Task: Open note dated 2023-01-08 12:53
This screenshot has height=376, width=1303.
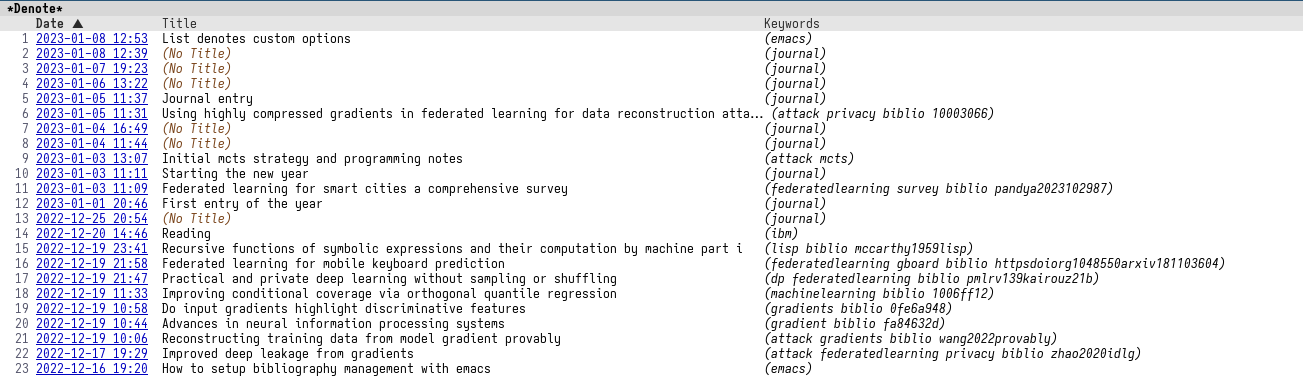Action: pos(92,38)
